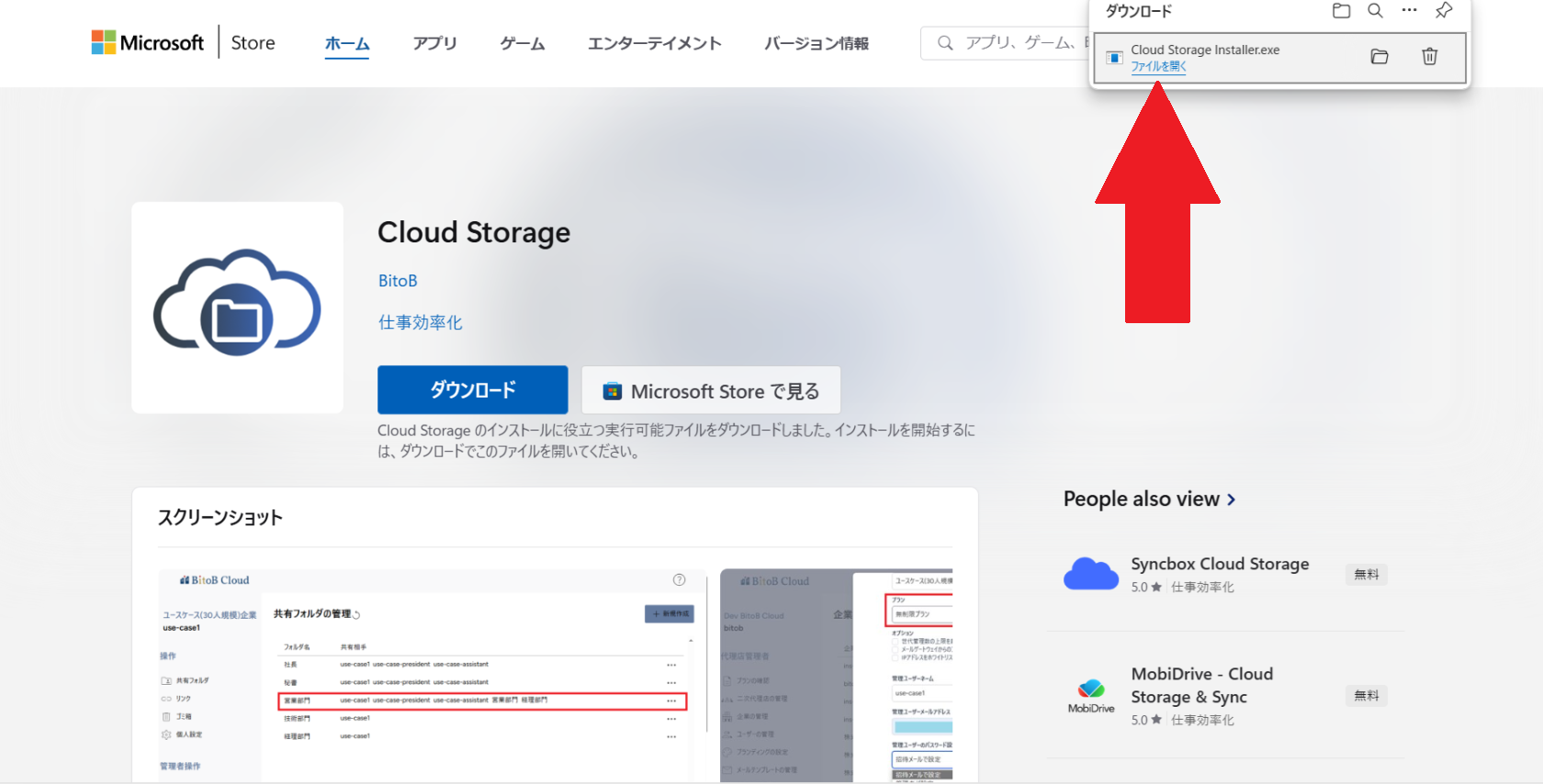The width and height of the screenshot is (1543, 784).
Task: Open the MobiDrive app icon
Action: (1091, 696)
